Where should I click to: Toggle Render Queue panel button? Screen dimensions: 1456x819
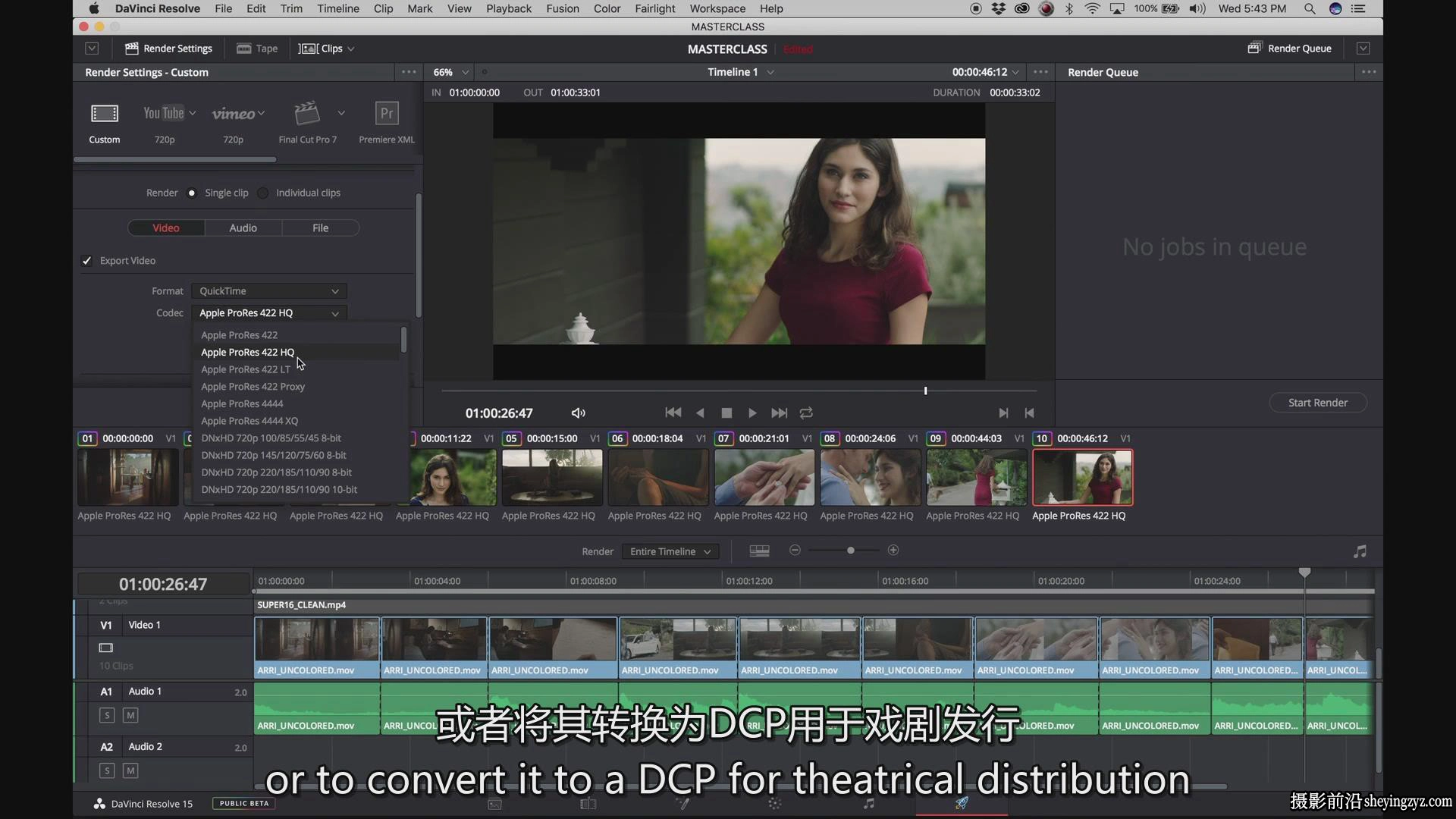pos(1289,49)
